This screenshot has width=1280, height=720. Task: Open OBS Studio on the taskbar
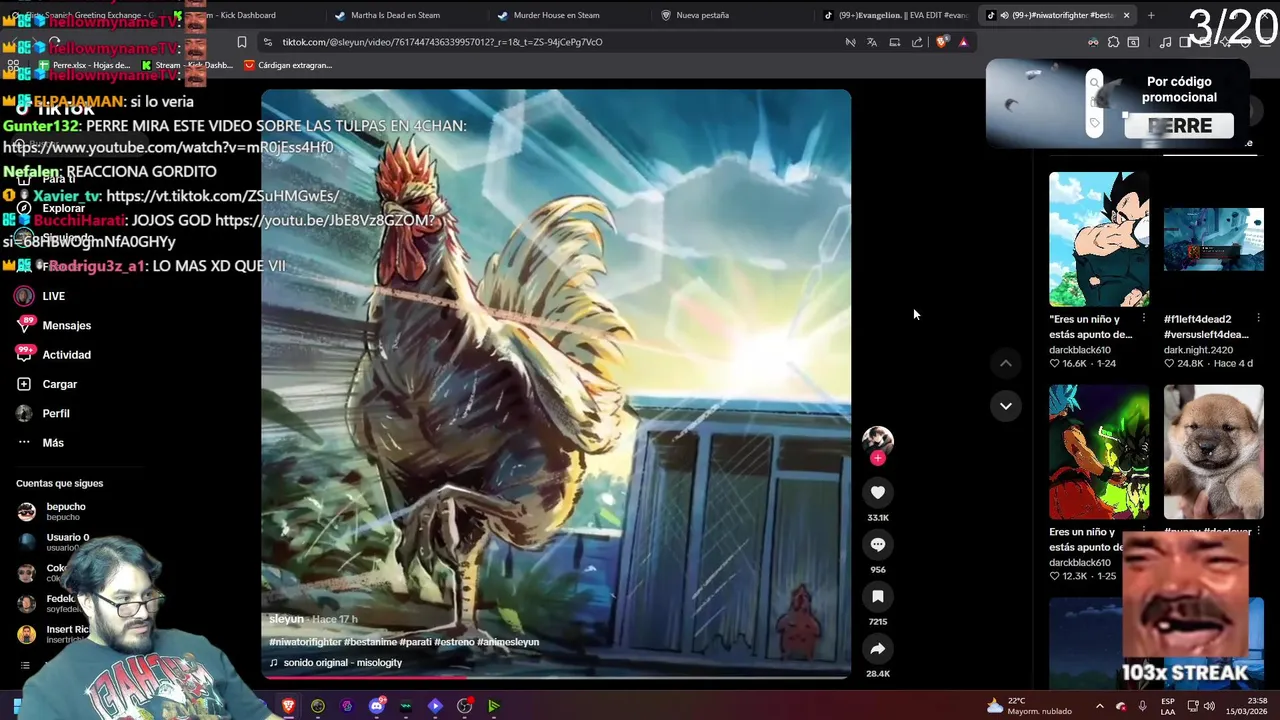coord(464,706)
